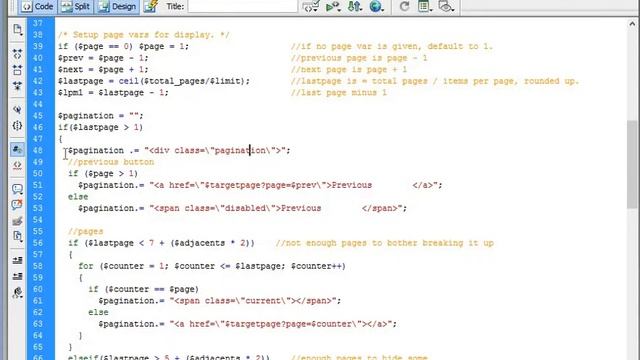
Task: Click the '/* Setup page vars for display. */' comment
Action: [x=144, y=35]
